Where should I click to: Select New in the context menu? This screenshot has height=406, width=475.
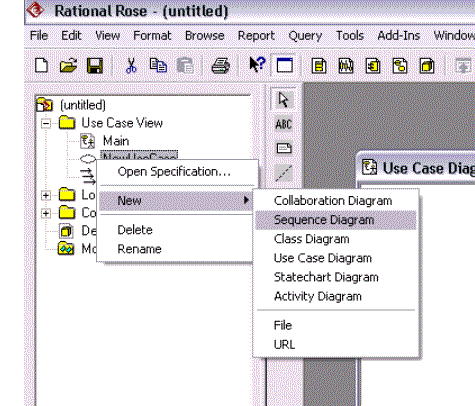(176, 200)
